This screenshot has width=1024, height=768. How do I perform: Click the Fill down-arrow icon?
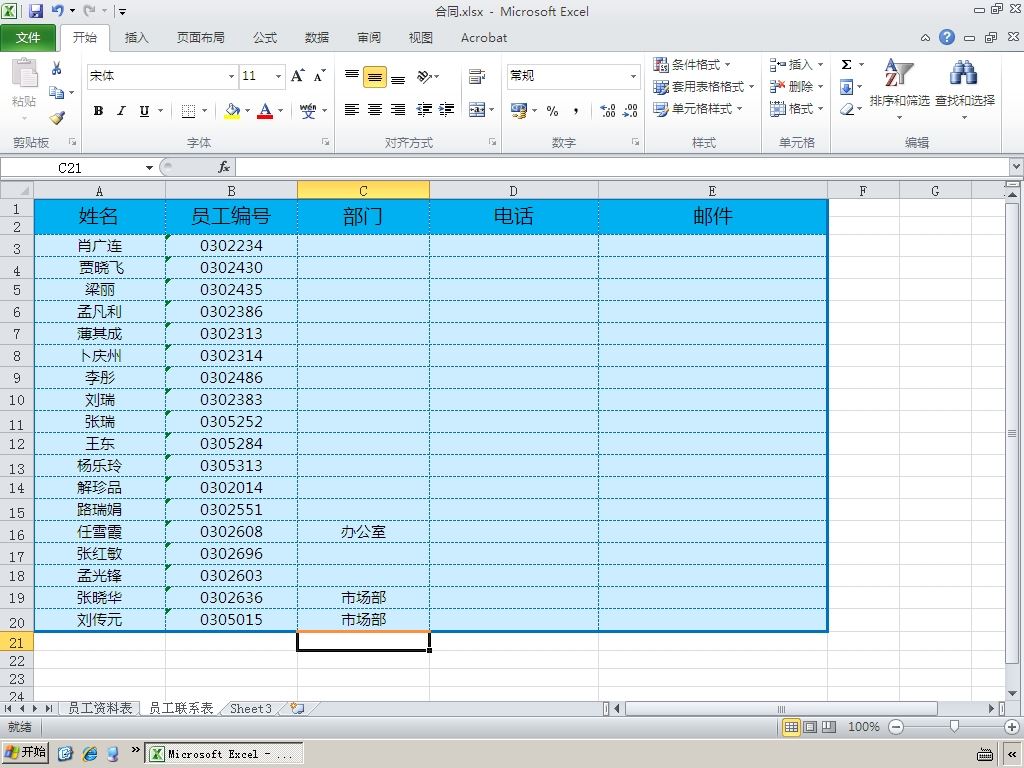pos(846,86)
